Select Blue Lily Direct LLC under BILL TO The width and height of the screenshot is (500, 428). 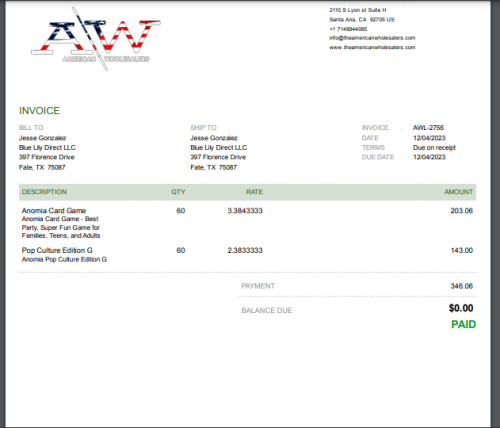click(x=47, y=148)
